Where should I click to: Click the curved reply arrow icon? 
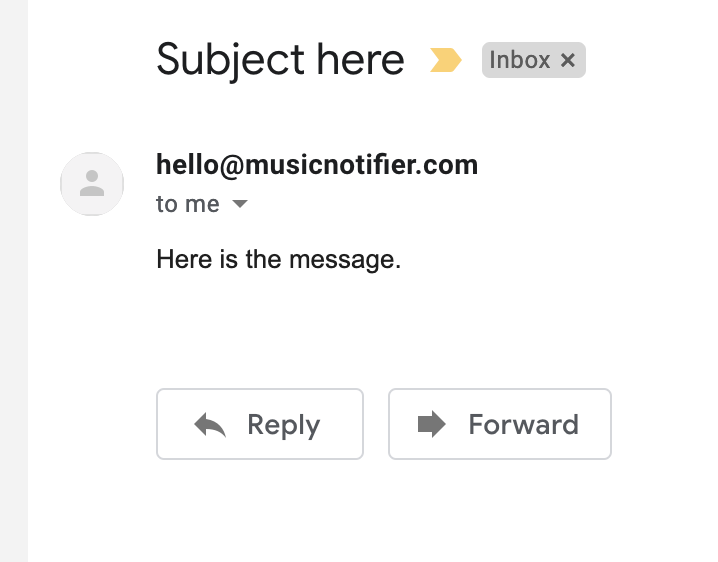coord(210,425)
